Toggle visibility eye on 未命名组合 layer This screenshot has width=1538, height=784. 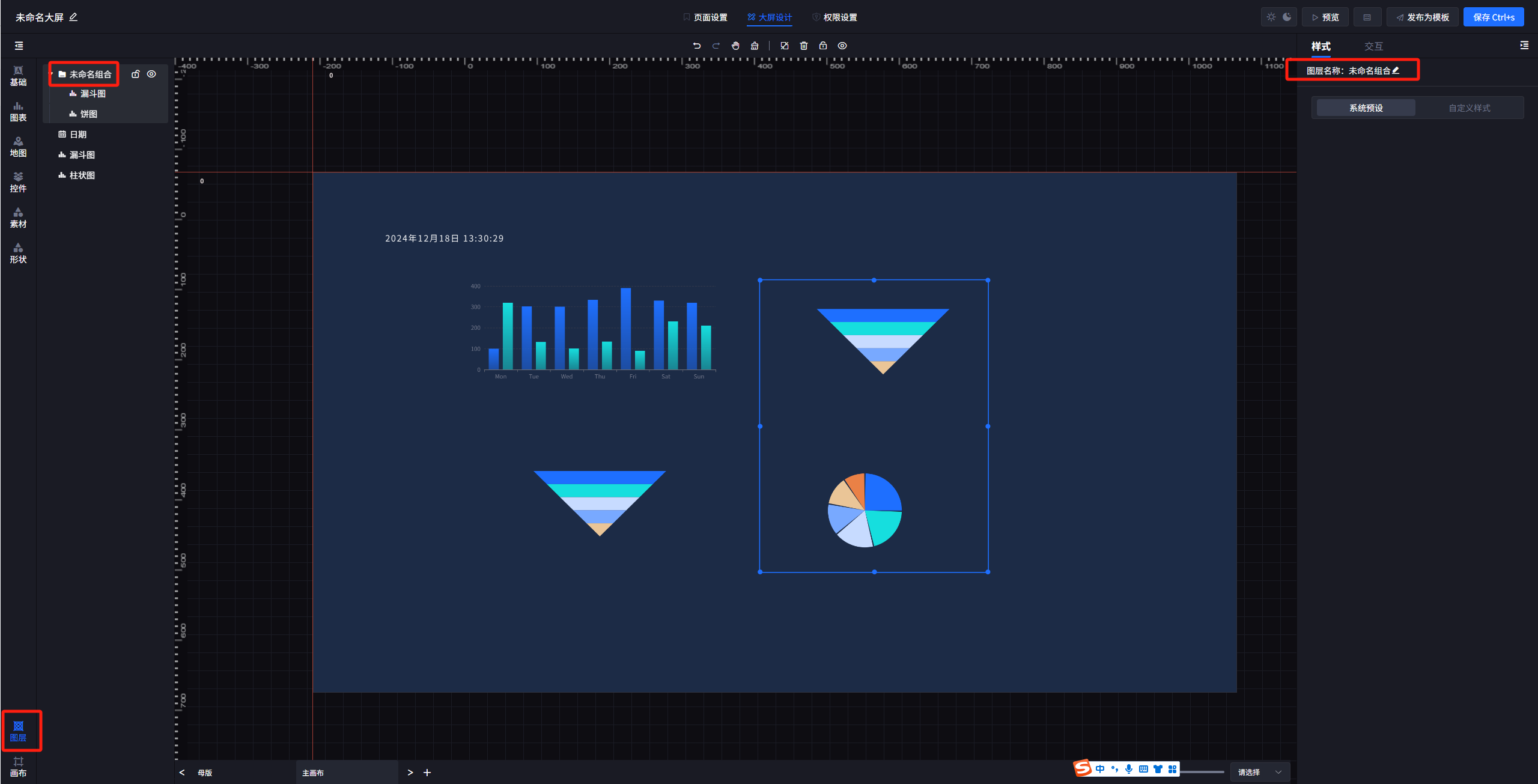[x=151, y=74]
